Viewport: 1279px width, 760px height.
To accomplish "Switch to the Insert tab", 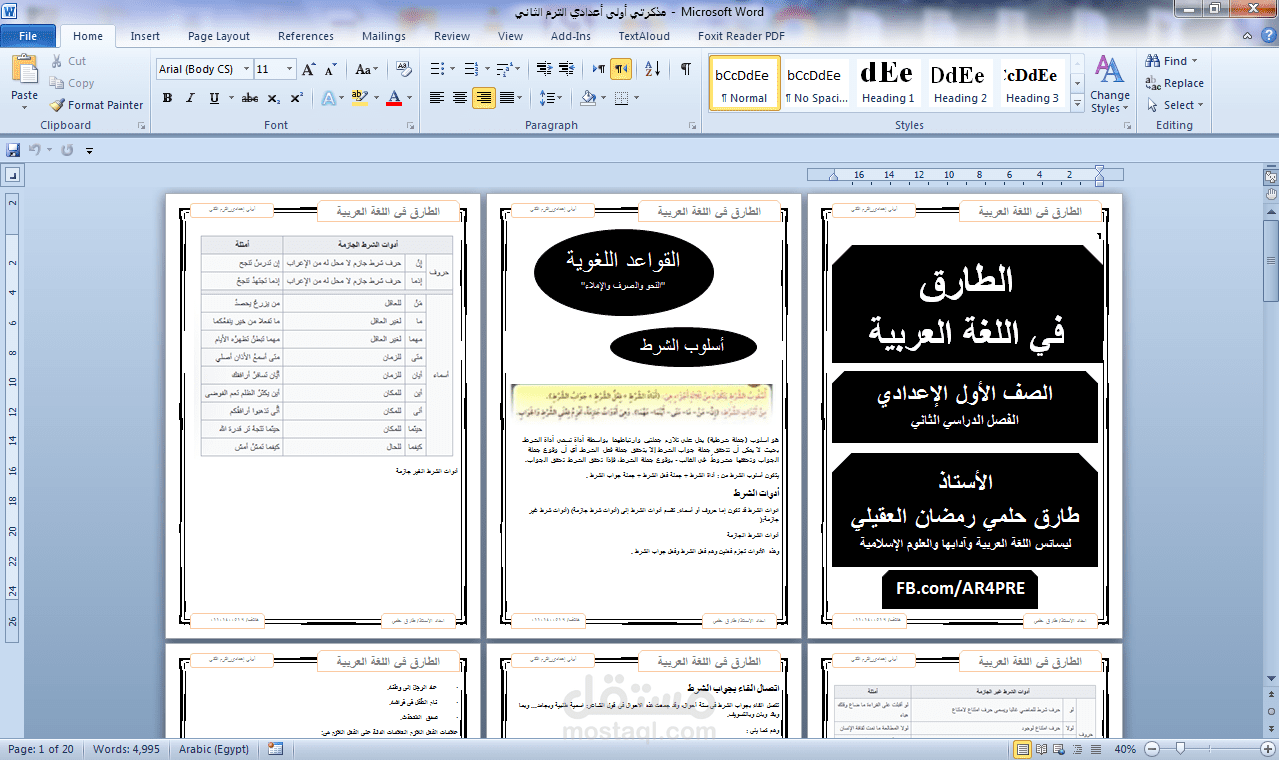I will click(x=145, y=36).
